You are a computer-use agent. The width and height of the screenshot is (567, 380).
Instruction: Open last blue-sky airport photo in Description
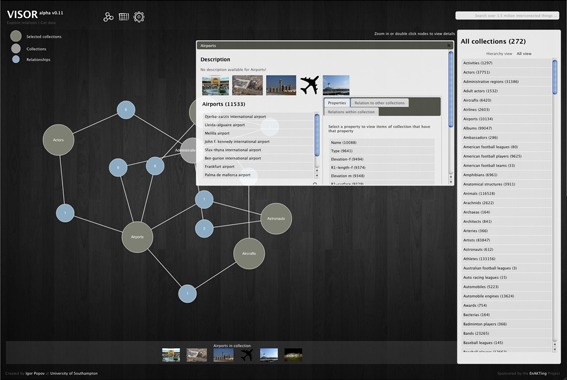pyautogui.click(x=336, y=85)
